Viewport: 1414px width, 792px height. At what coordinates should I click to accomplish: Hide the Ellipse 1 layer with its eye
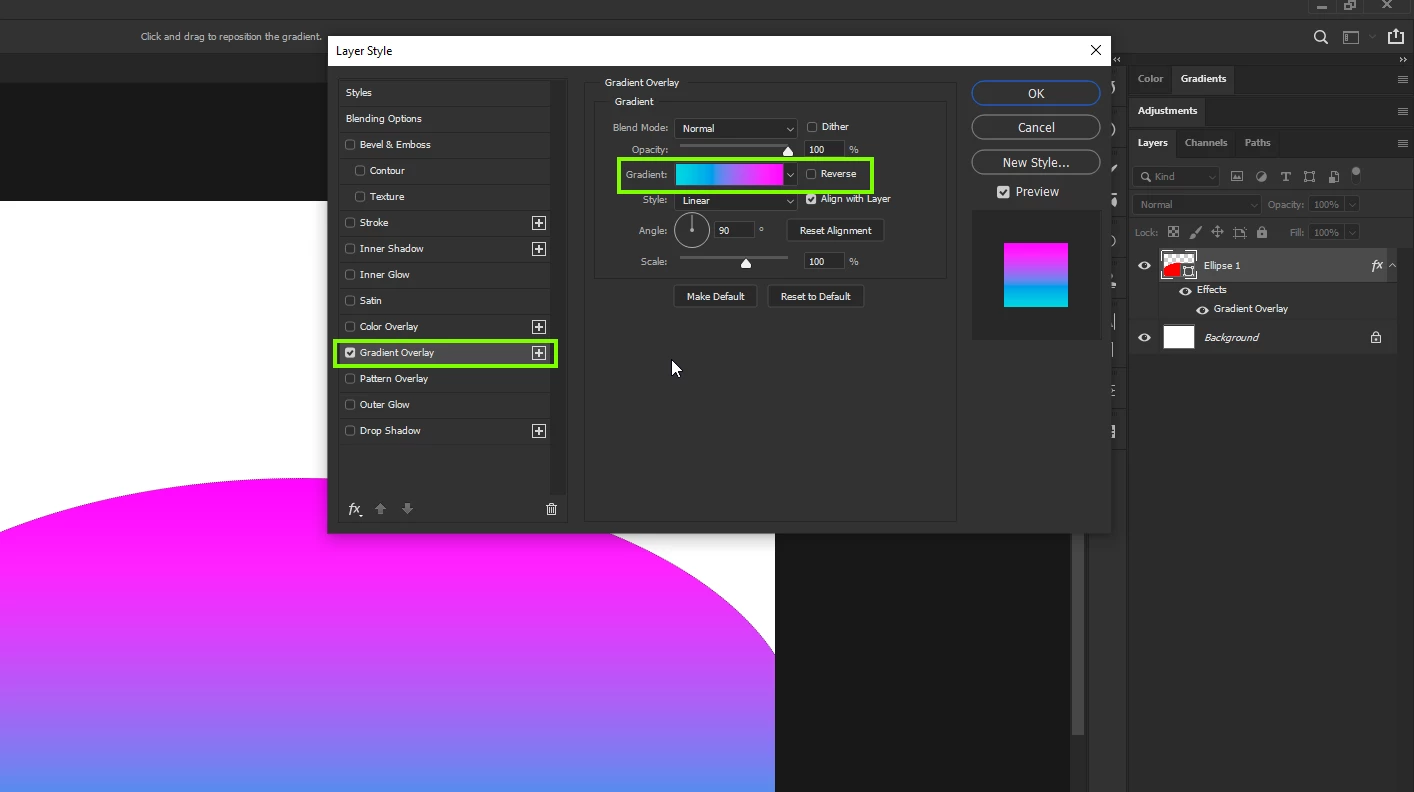1145,266
